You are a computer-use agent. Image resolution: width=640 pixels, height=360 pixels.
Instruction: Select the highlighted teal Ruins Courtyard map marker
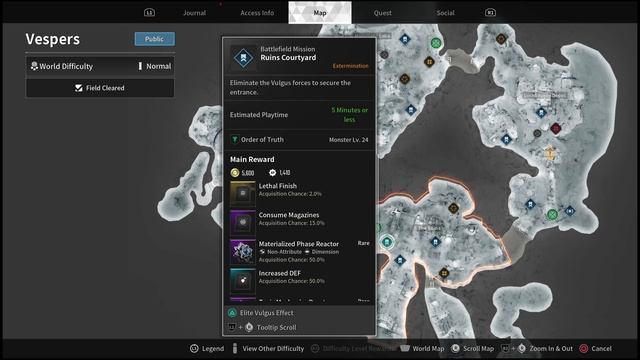pyautogui.click(x=387, y=242)
